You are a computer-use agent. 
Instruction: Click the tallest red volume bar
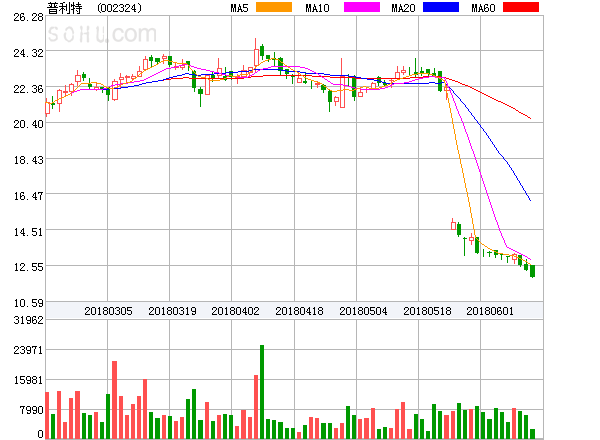[114, 400]
